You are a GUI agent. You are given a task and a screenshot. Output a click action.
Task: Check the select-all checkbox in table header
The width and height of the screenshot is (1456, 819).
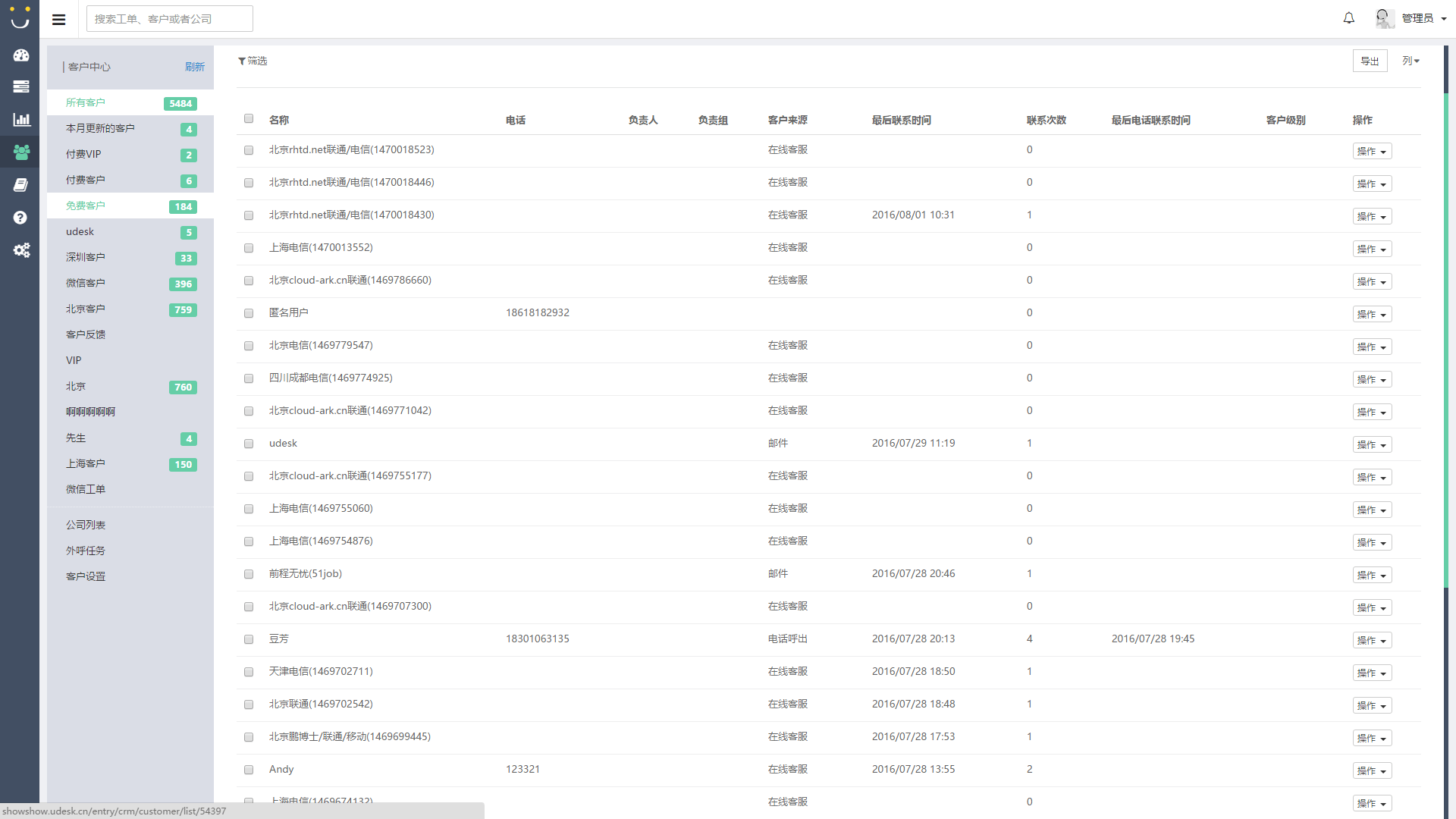(x=249, y=118)
